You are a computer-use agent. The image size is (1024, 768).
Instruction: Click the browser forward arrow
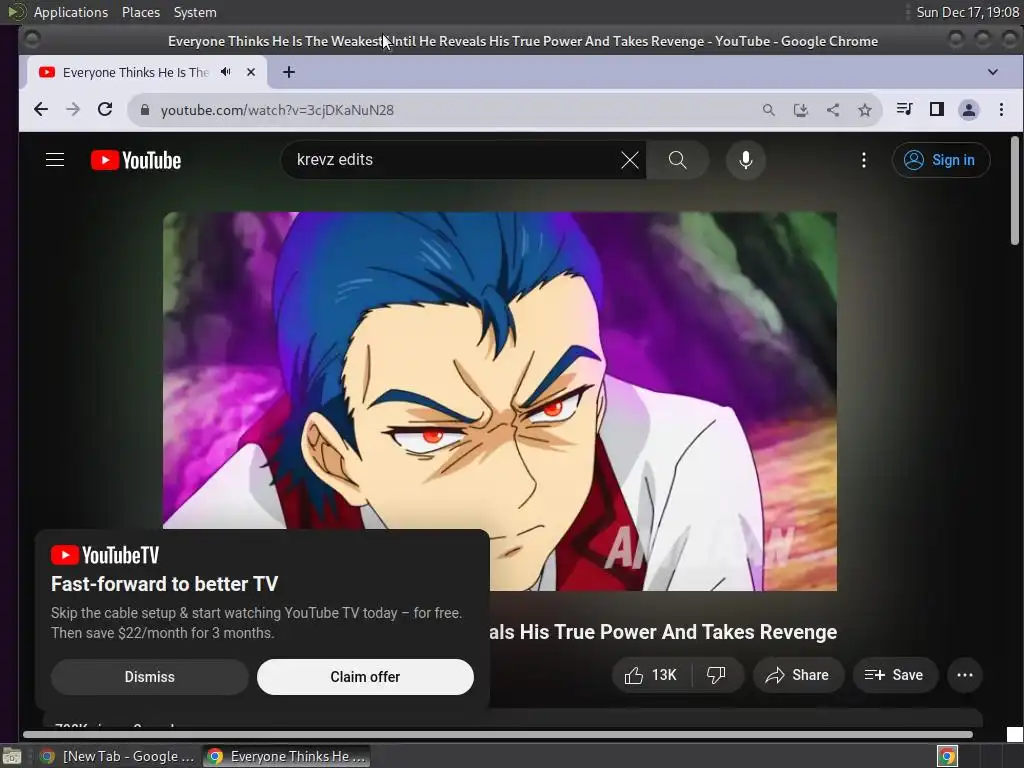pos(72,110)
